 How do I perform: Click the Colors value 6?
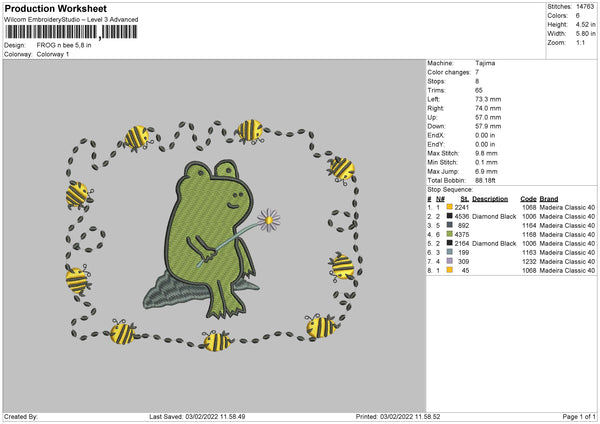578,16
